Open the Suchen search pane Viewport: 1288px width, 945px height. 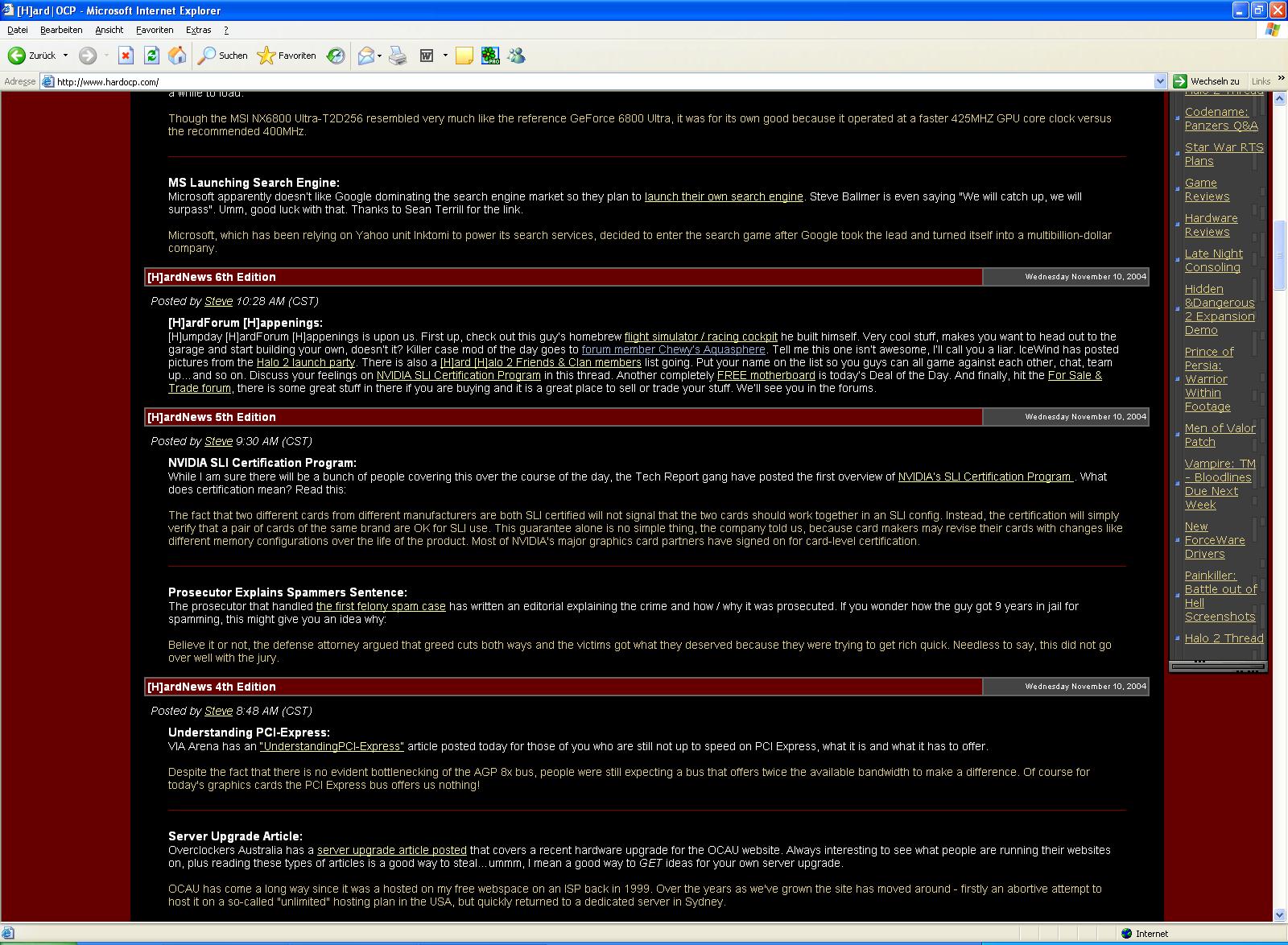click(223, 56)
